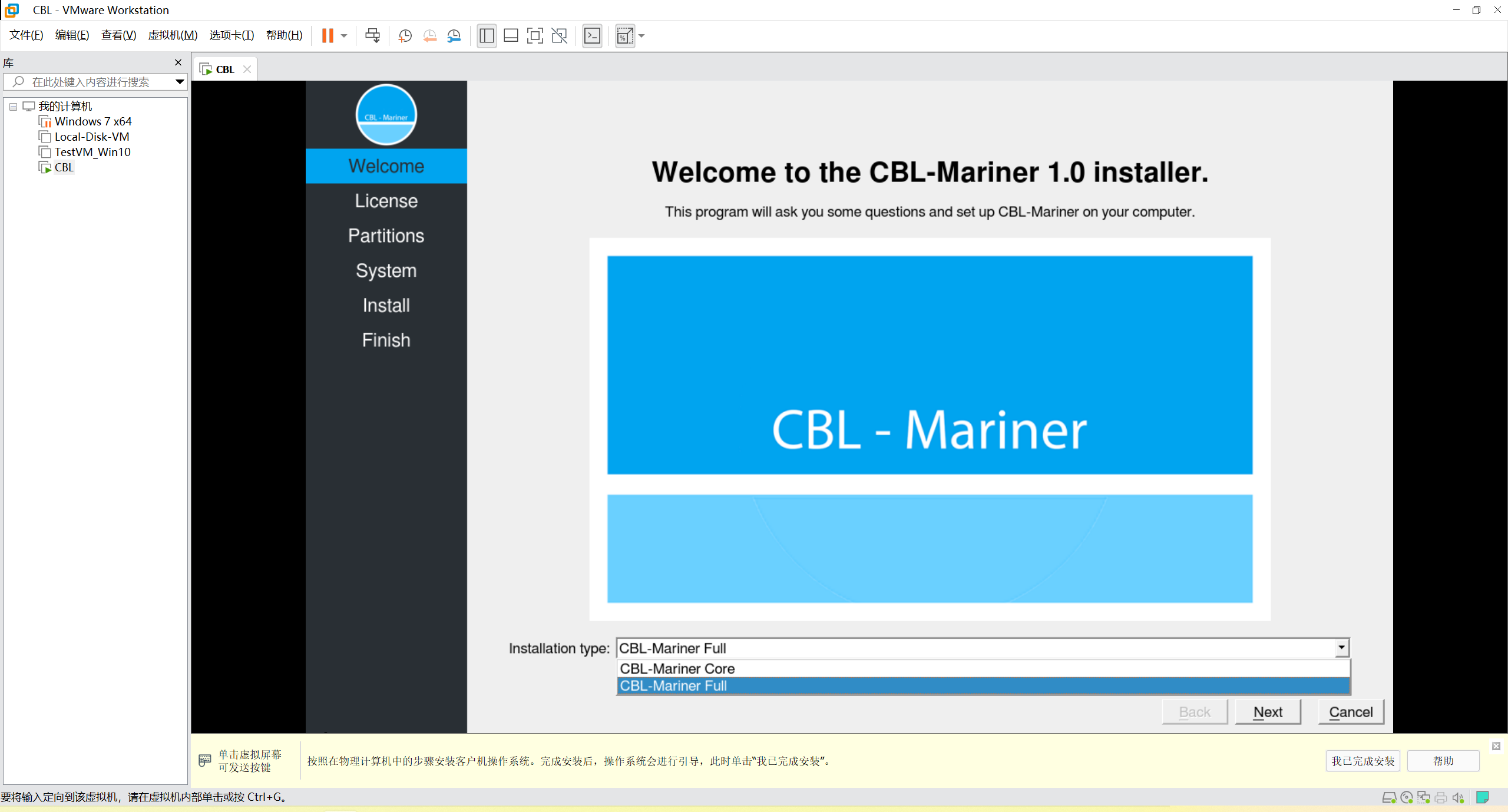This screenshot has height=812, width=1508.
Task: Collapse the 我的计算机 tree node
Action: tap(13, 107)
